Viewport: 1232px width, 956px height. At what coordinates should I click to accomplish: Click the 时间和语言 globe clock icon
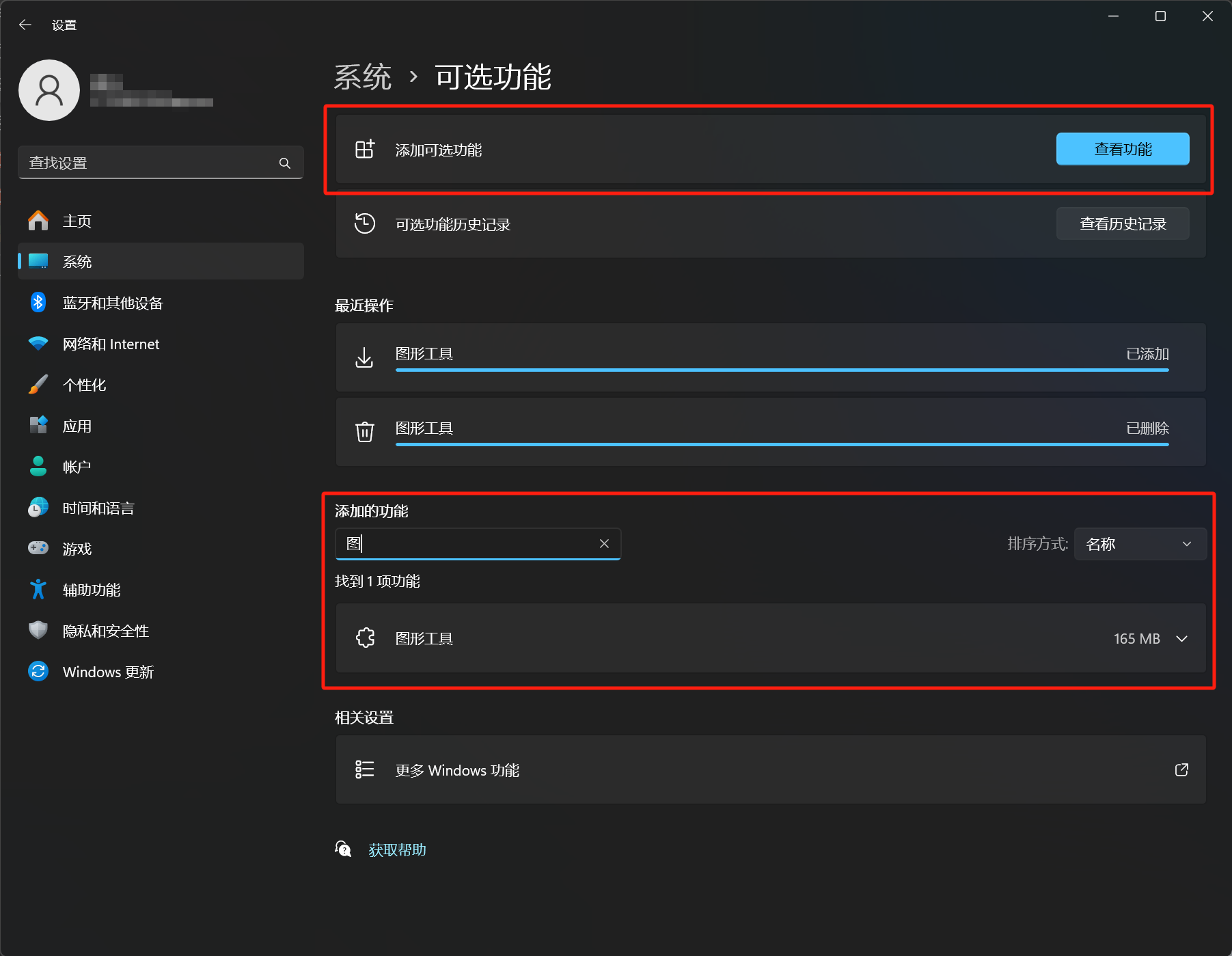pyautogui.click(x=38, y=507)
